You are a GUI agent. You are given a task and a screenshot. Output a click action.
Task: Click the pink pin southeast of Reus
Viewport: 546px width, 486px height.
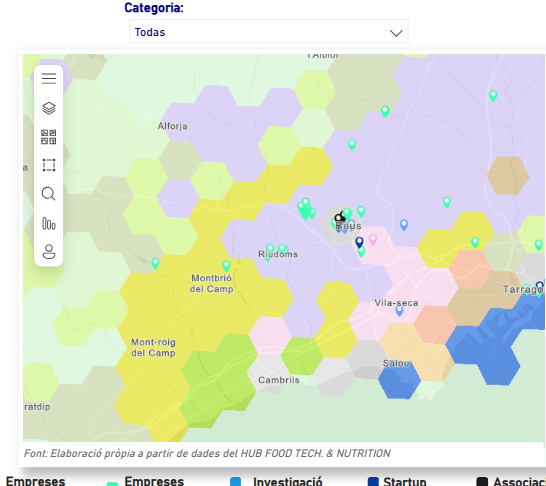coord(373,239)
